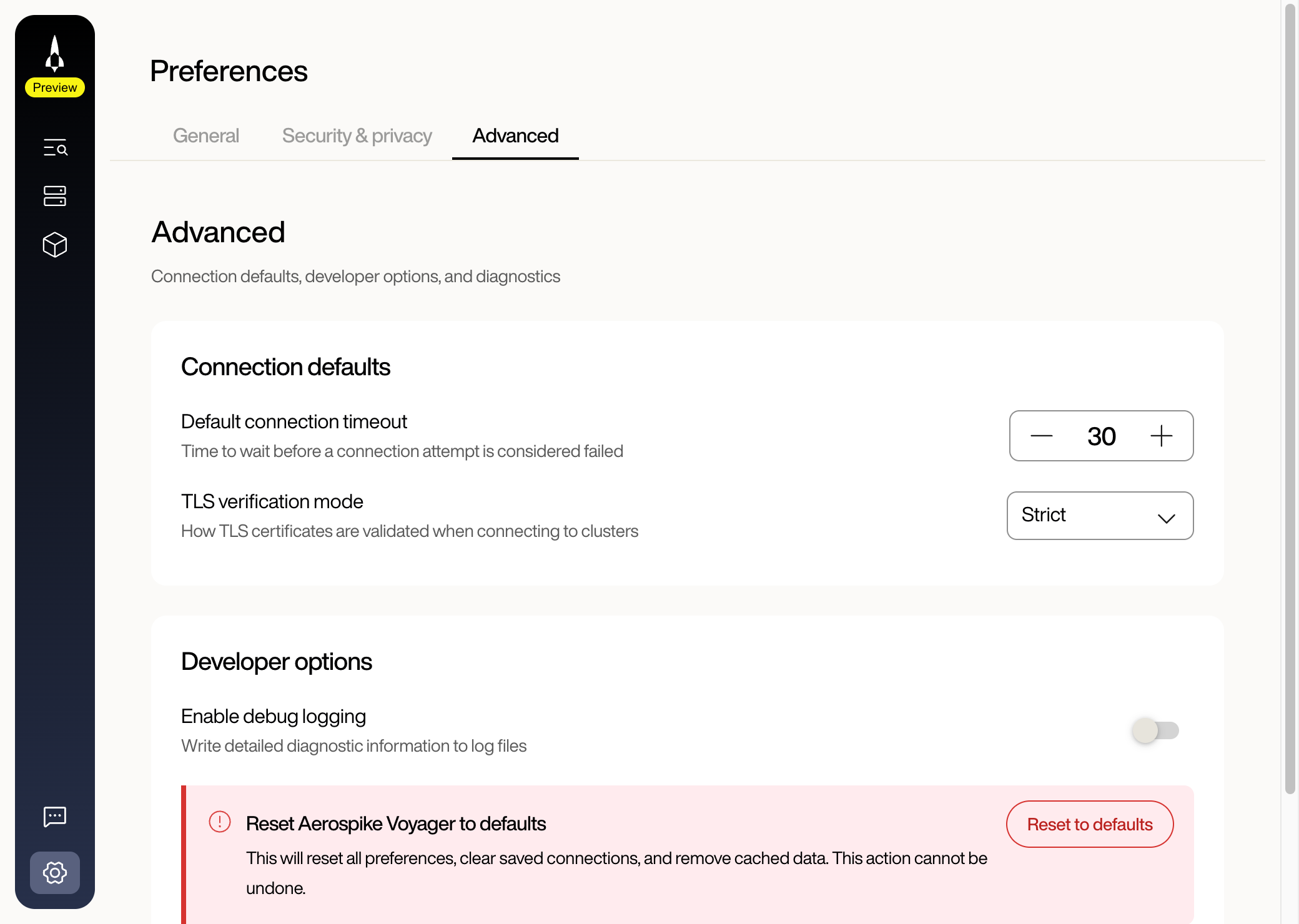Open the feedback chat bubble icon

(x=55, y=817)
